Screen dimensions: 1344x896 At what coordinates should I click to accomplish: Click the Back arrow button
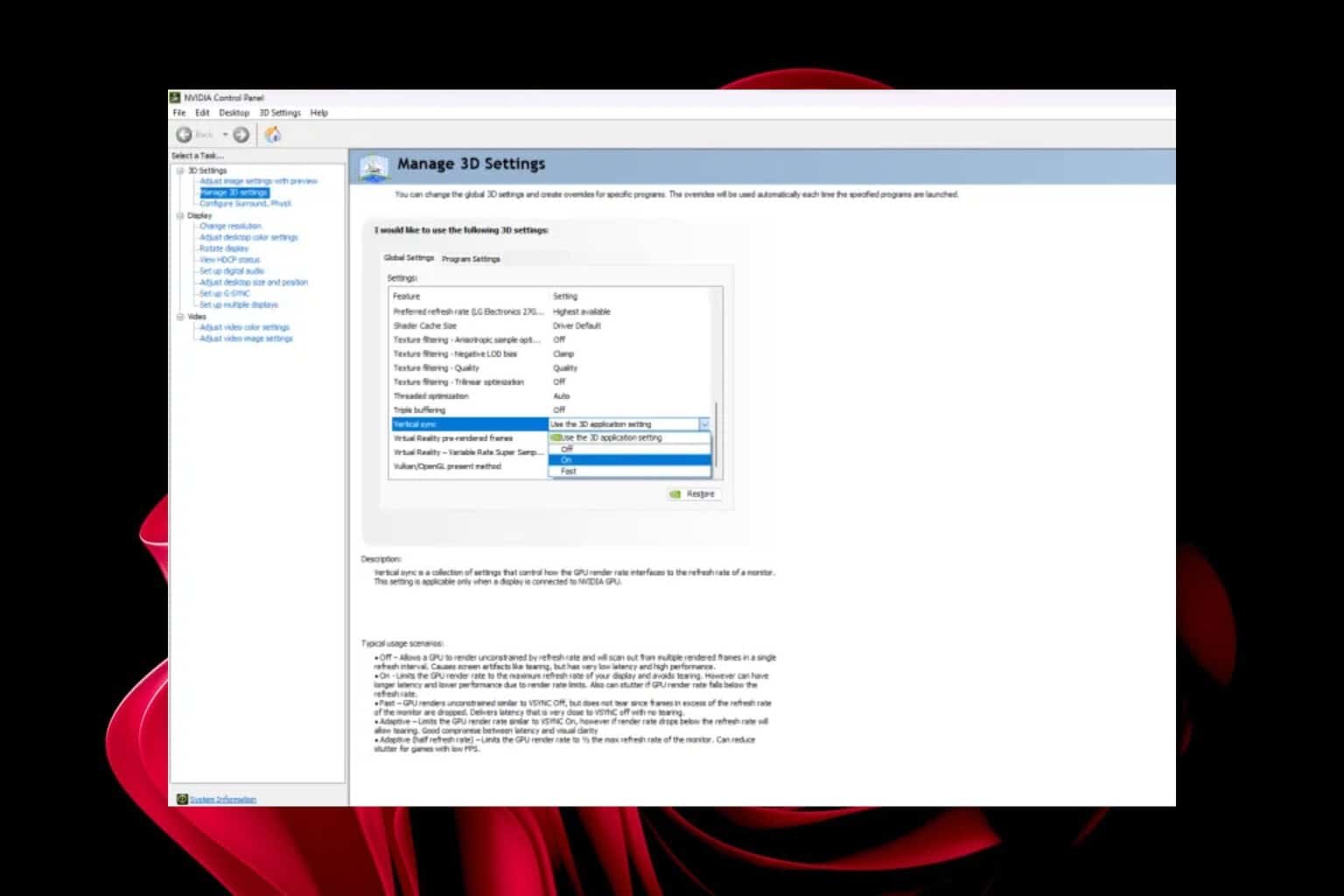click(184, 135)
